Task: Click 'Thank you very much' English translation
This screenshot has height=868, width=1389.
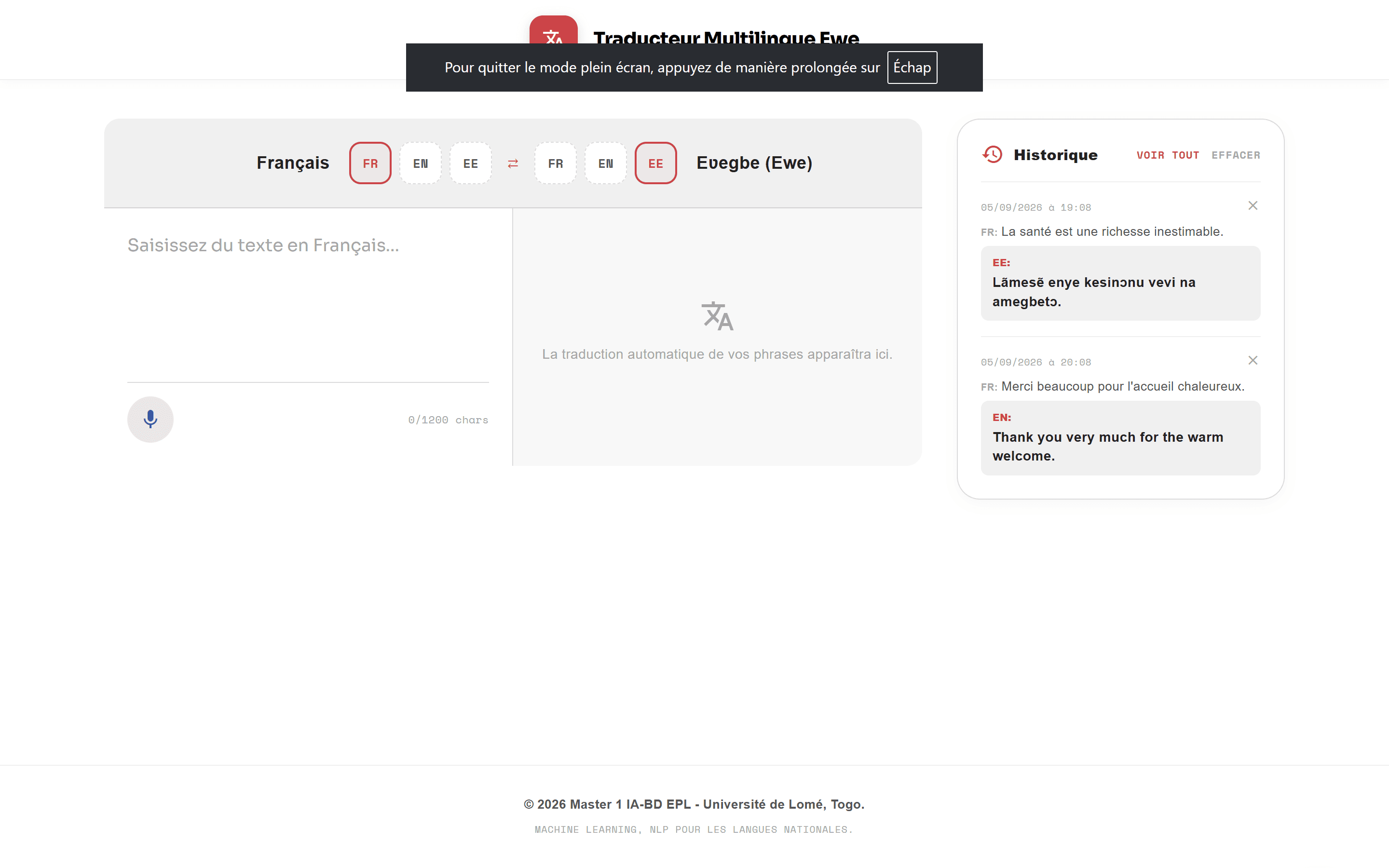Action: click(x=1120, y=437)
